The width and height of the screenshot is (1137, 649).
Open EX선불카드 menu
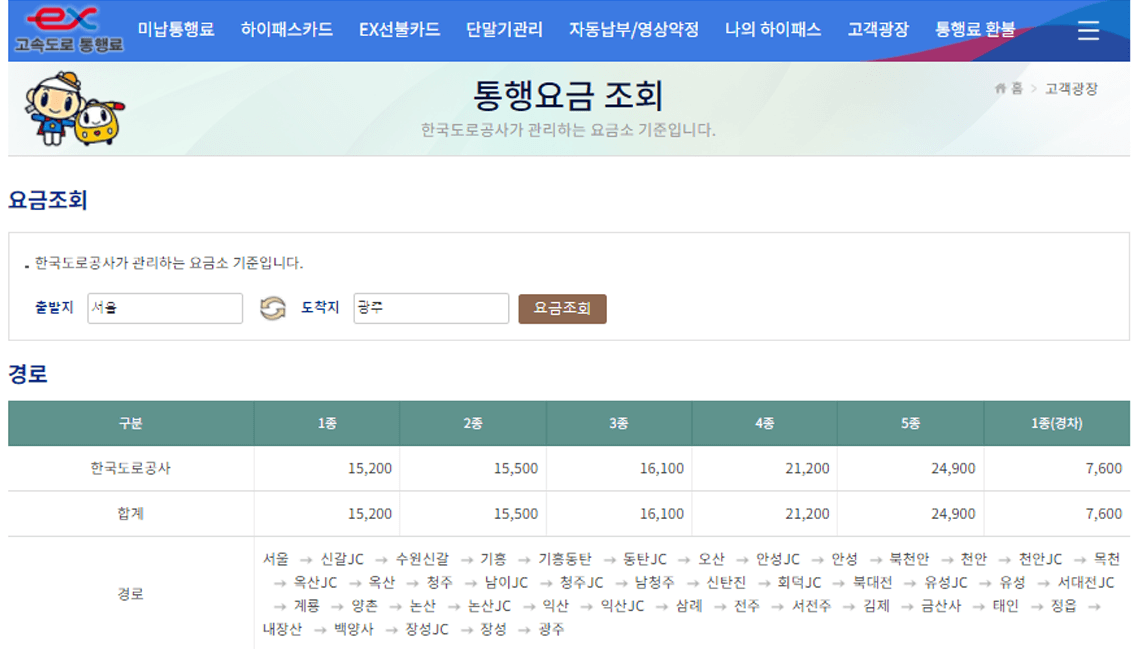tap(399, 30)
